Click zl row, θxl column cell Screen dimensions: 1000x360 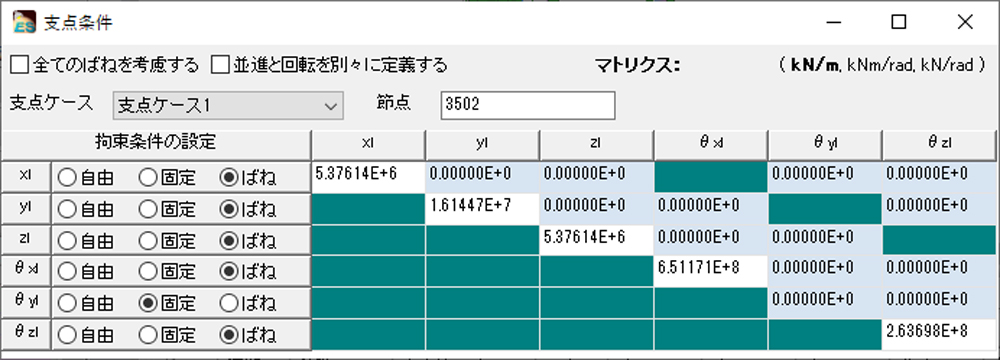[710, 241]
